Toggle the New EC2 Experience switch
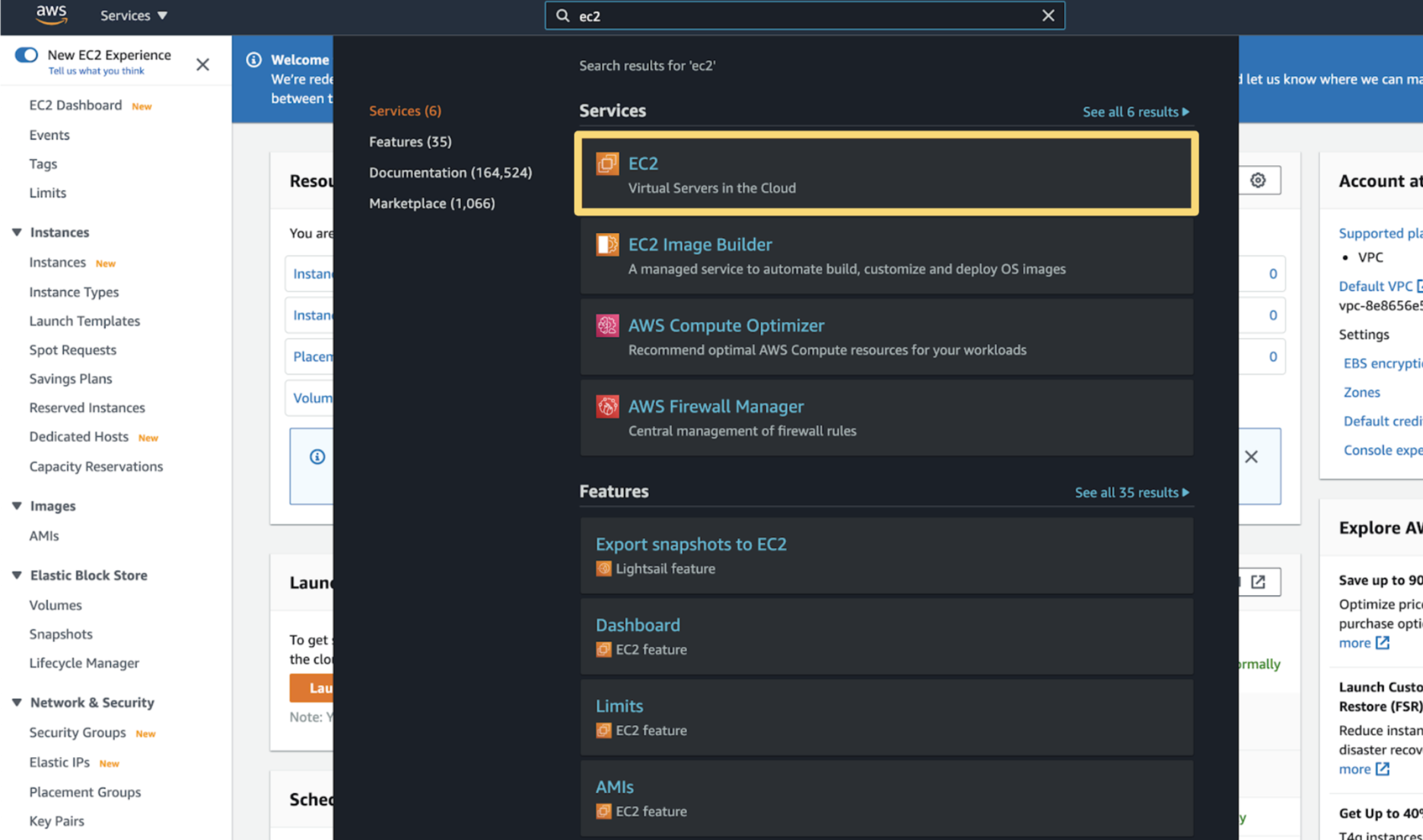 [x=27, y=55]
